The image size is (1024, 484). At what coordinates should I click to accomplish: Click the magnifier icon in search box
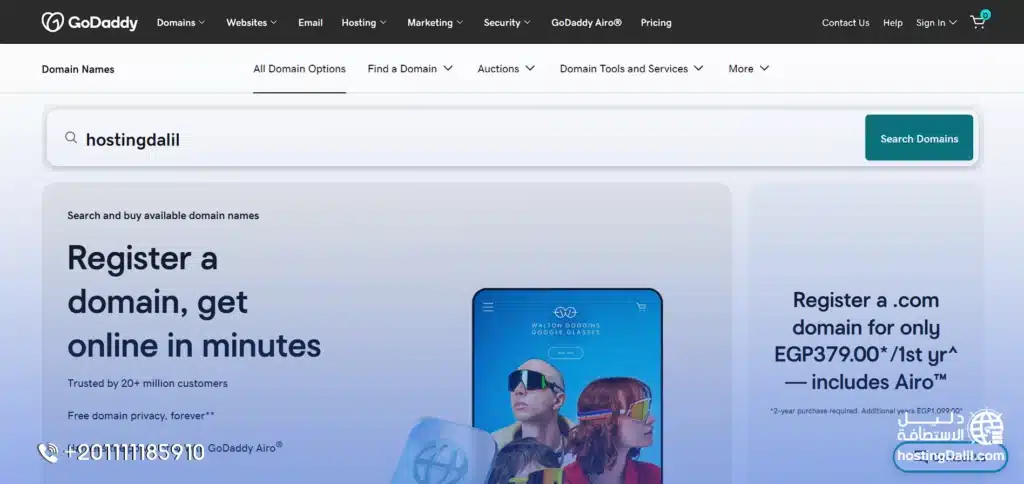click(71, 138)
